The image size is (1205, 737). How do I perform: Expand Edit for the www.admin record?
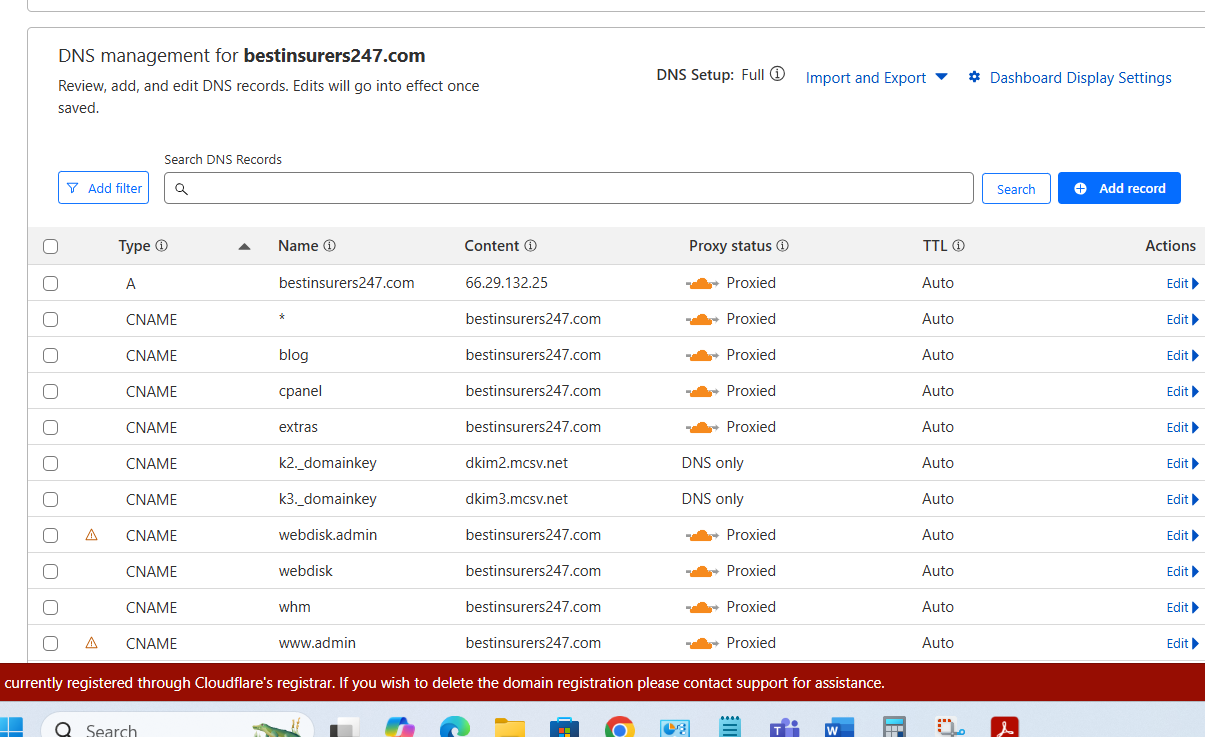[1182, 643]
